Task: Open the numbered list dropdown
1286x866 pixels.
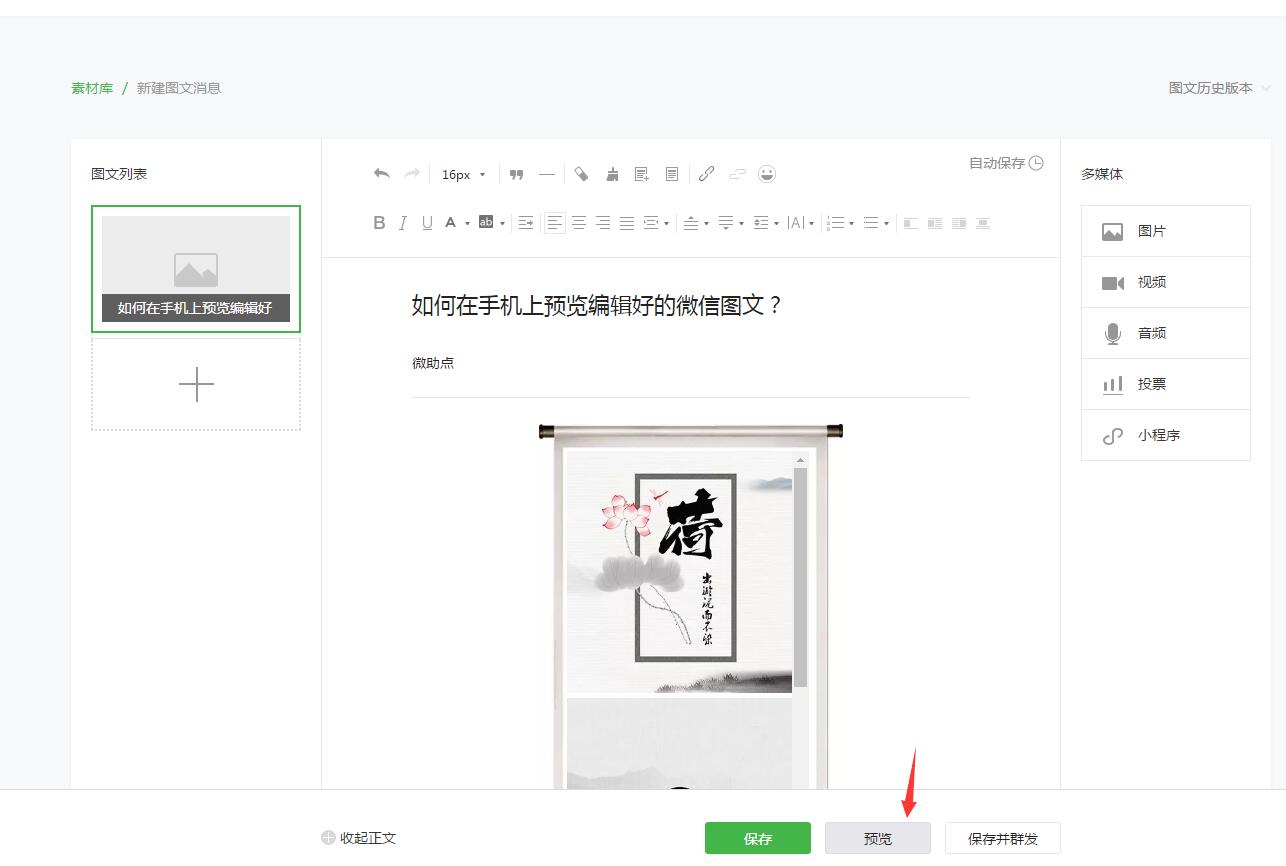Action: (x=841, y=223)
